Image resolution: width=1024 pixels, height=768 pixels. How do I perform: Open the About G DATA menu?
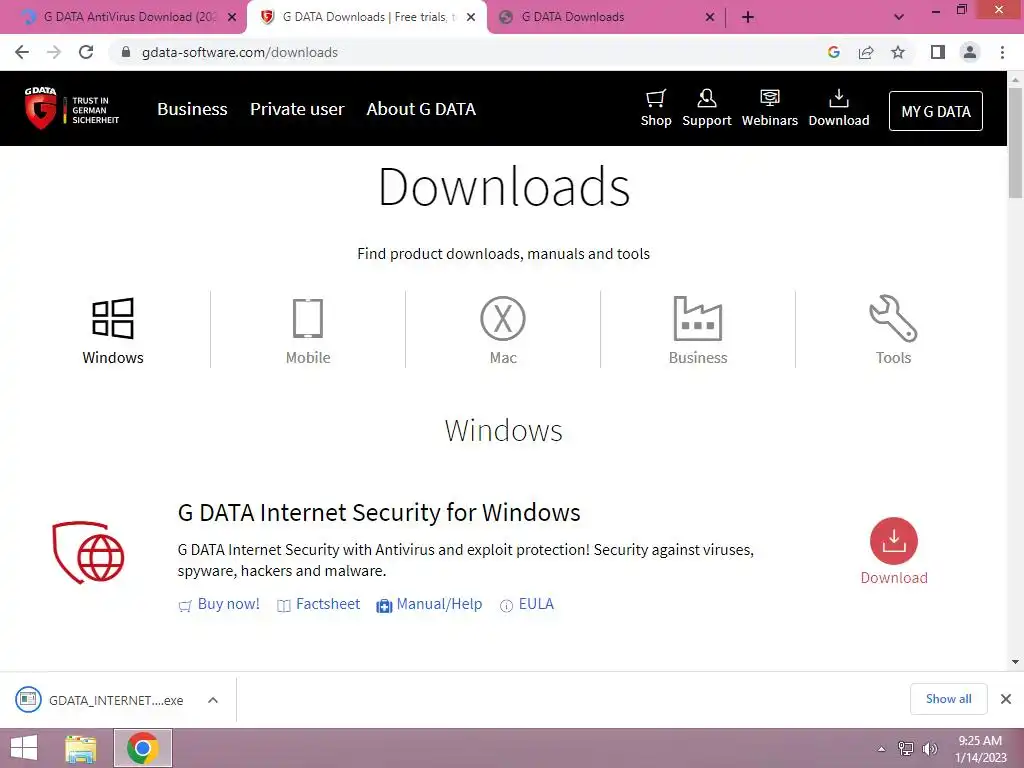coord(421,108)
